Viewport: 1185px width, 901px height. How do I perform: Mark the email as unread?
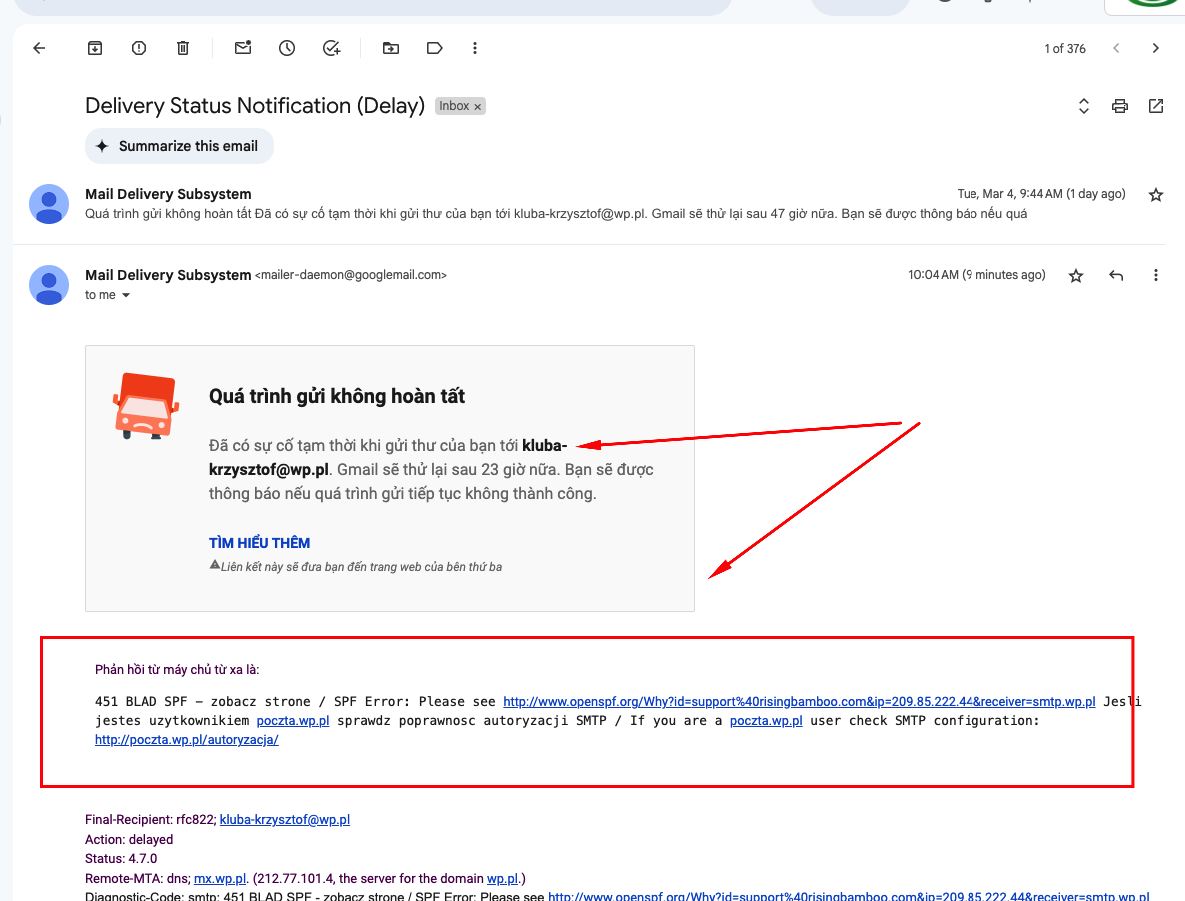pyautogui.click(x=243, y=48)
